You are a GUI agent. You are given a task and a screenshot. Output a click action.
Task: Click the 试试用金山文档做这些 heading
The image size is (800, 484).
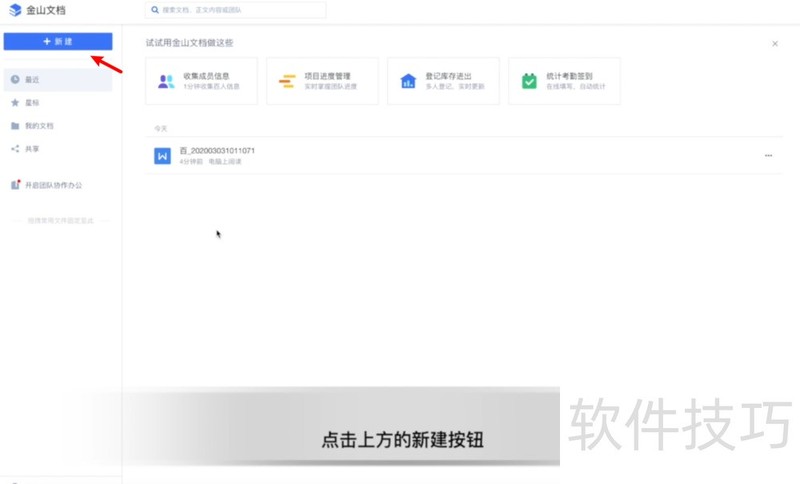[x=189, y=43]
